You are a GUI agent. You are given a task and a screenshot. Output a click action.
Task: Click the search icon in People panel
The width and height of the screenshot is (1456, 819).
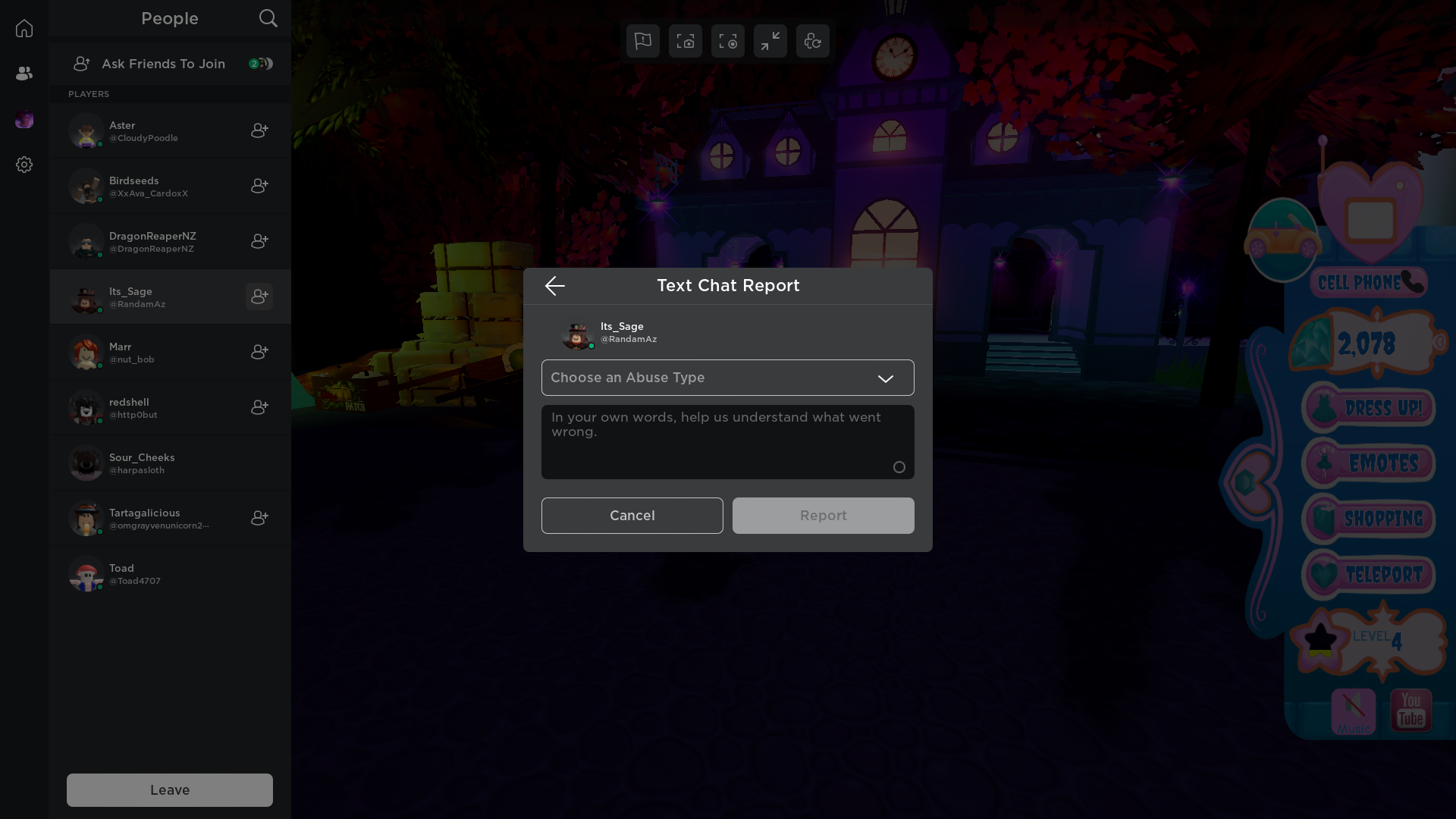point(268,18)
